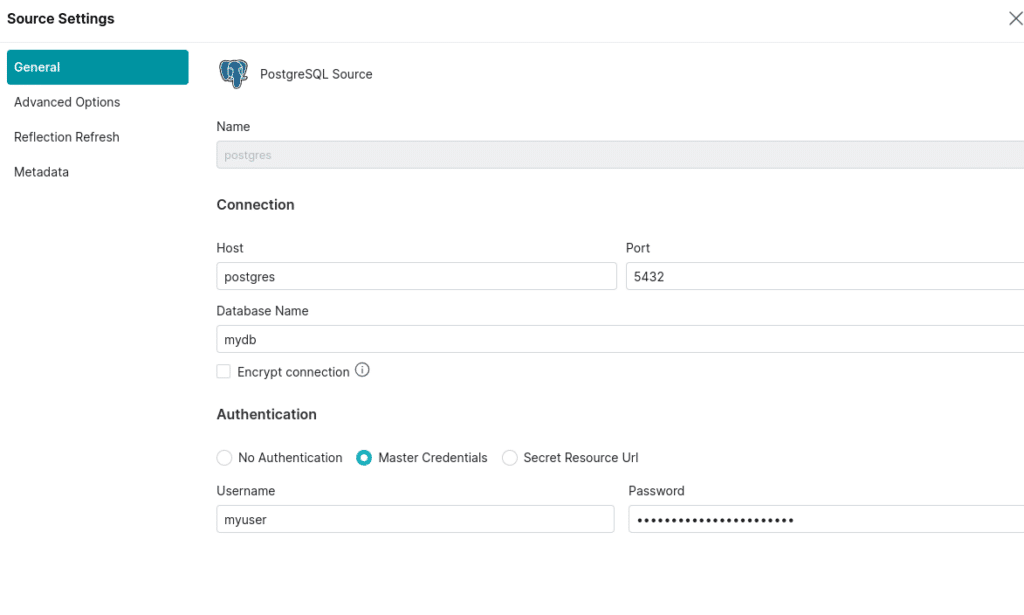Click the disabled Name field showing postgres
Screen dimensions: 1024x615
pos(620,155)
